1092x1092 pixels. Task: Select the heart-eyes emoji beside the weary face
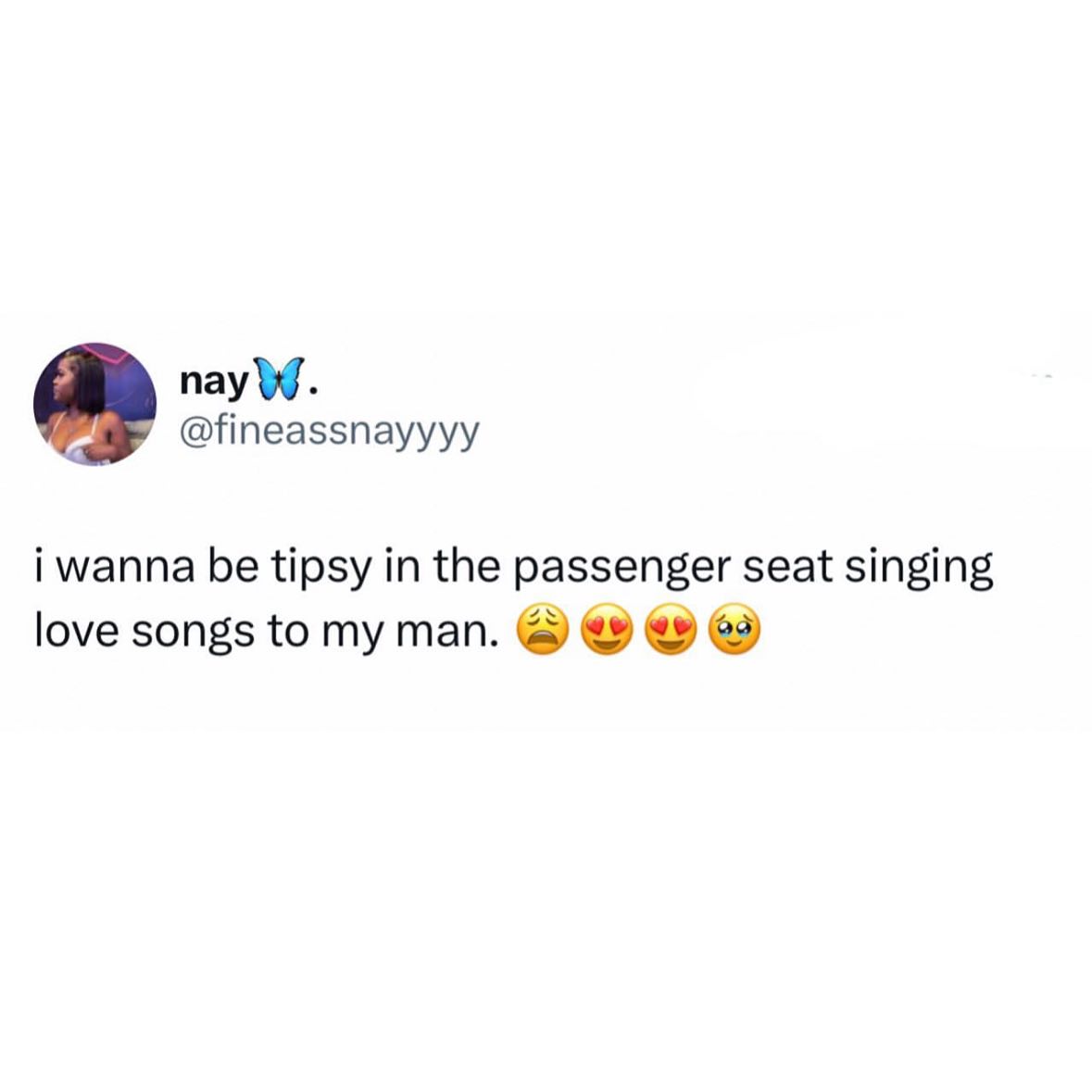(607, 630)
